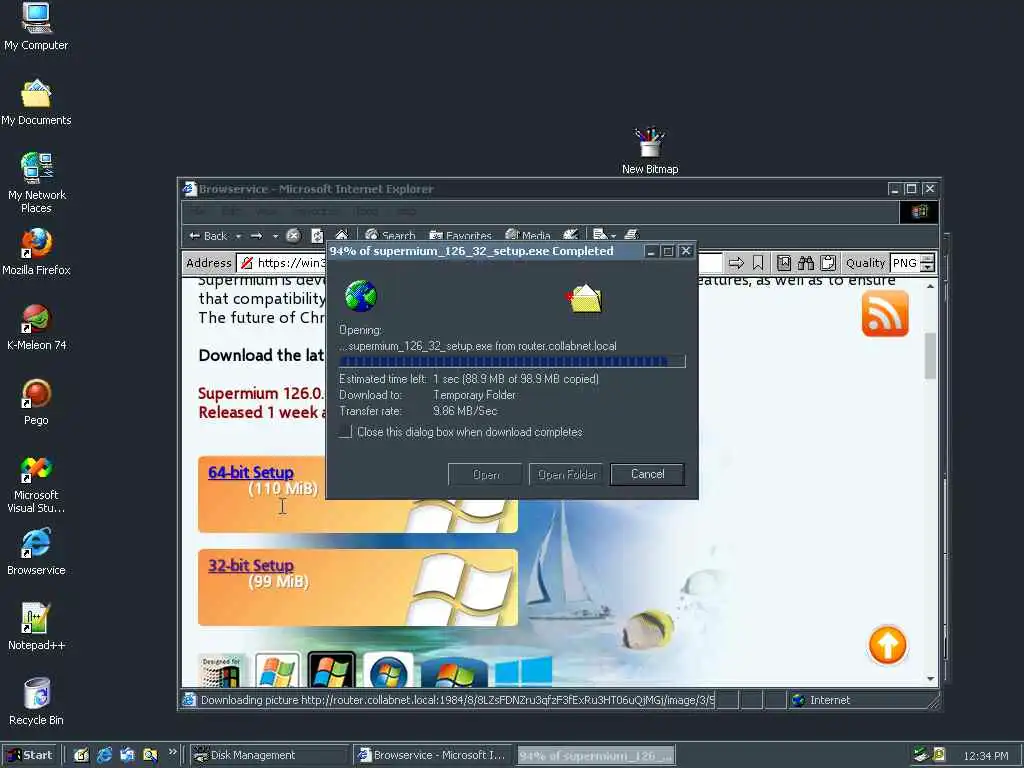The width and height of the screenshot is (1024, 768).
Task: Click the bookmark icon in Browservice bar
Action: (x=758, y=263)
